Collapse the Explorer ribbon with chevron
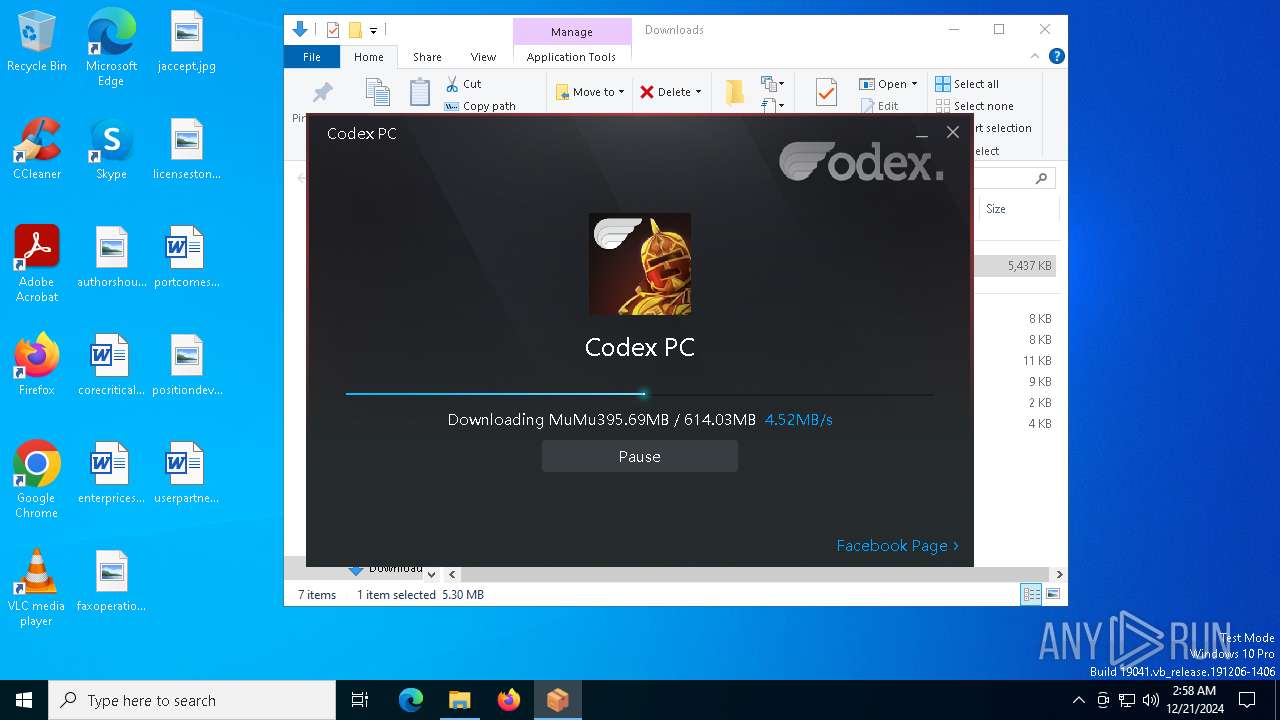The height and width of the screenshot is (720, 1280). pyautogui.click(x=1035, y=56)
